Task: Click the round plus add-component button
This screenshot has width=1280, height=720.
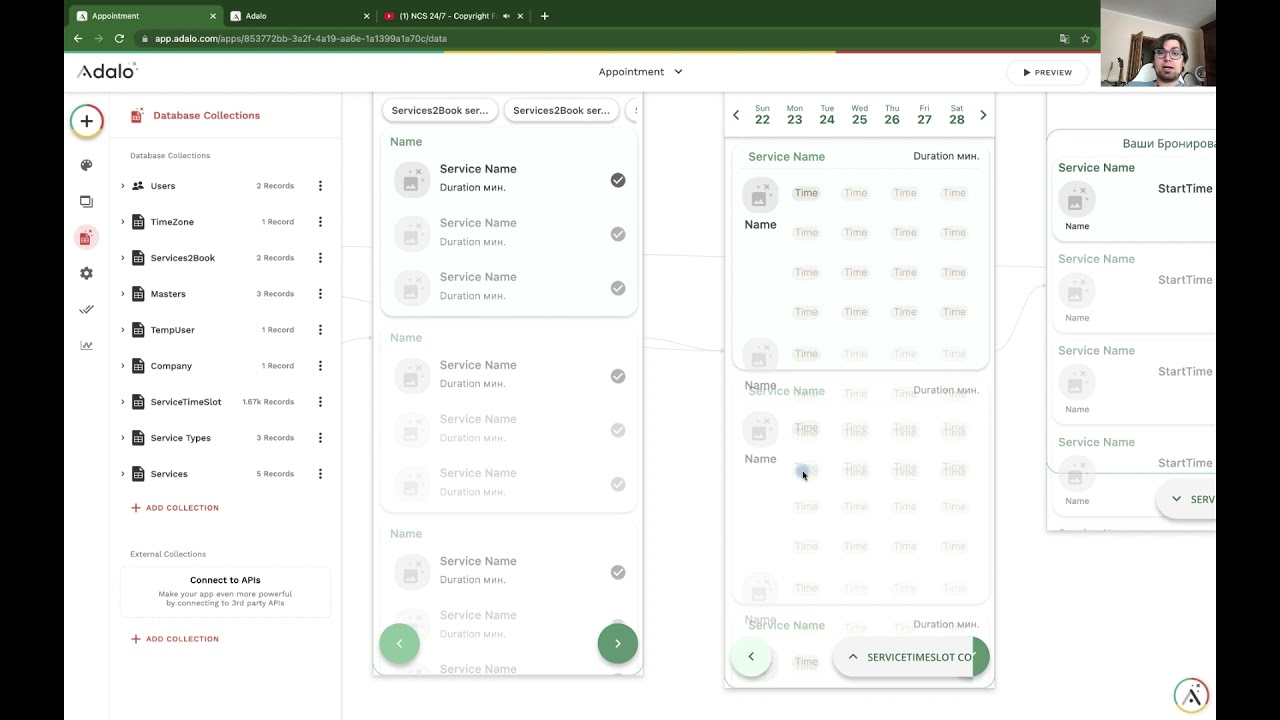Action: pos(86,121)
